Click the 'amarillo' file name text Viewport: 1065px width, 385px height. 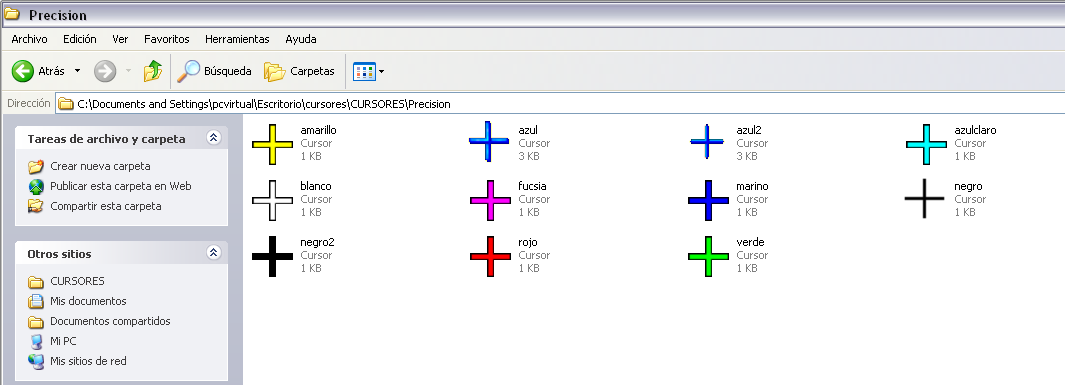click(318, 130)
